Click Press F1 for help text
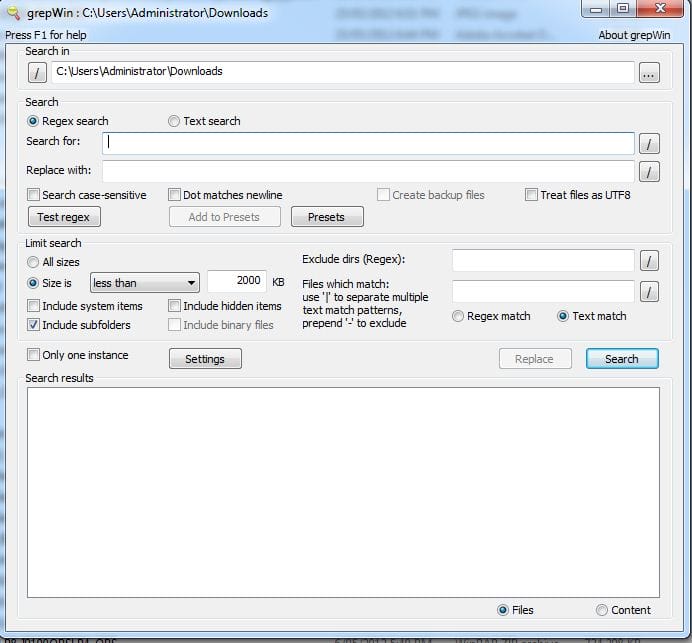This screenshot has width=692, height=643. (46, 35)
